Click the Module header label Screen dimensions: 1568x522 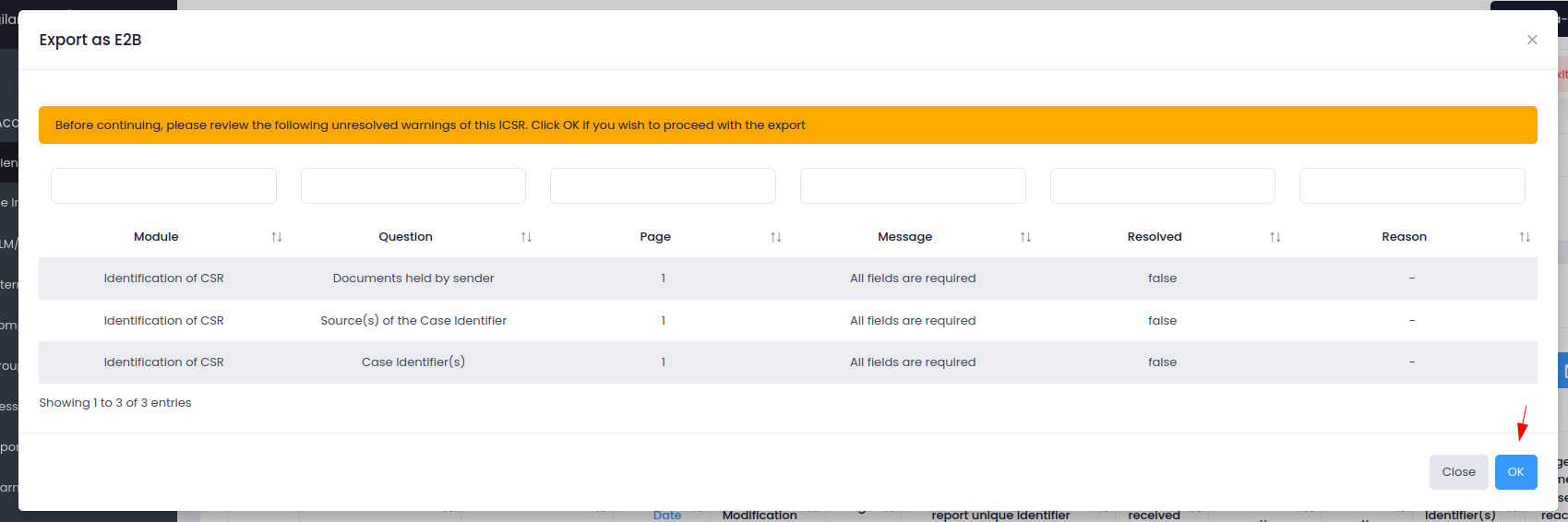click(x=156, y=237)
